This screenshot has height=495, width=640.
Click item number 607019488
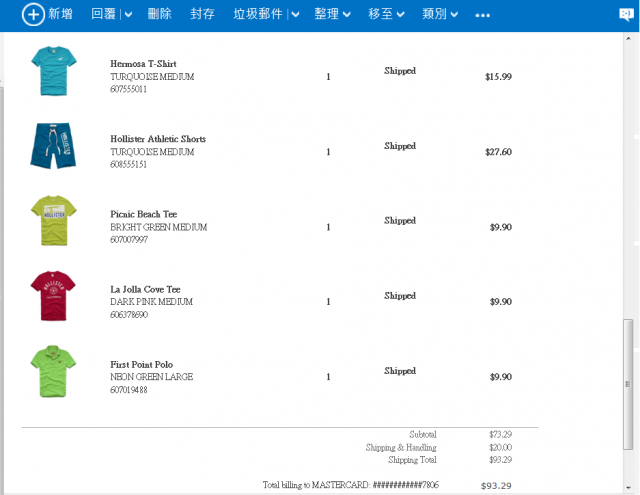129,390
